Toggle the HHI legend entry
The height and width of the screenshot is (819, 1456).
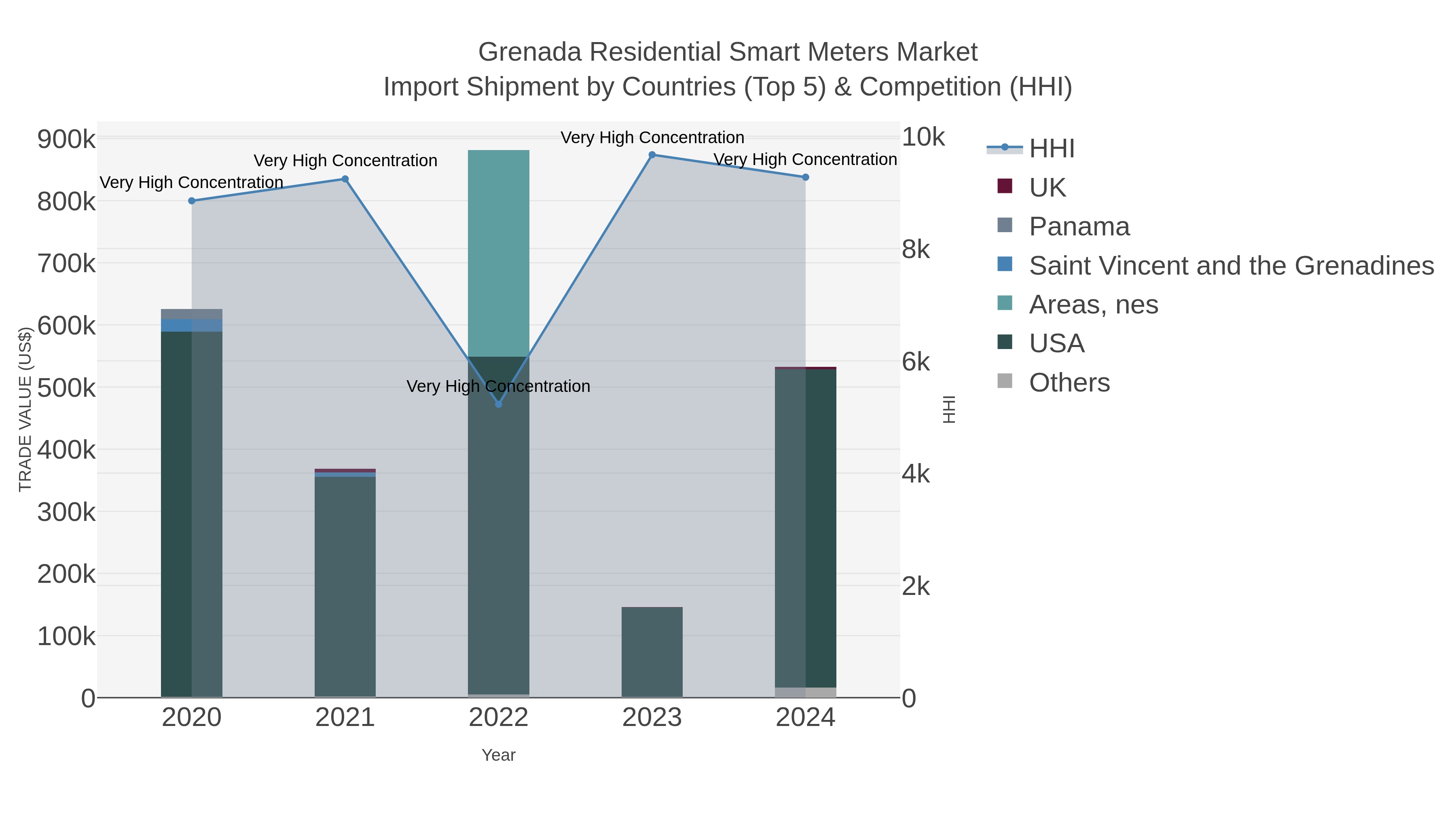point(1031,149)
